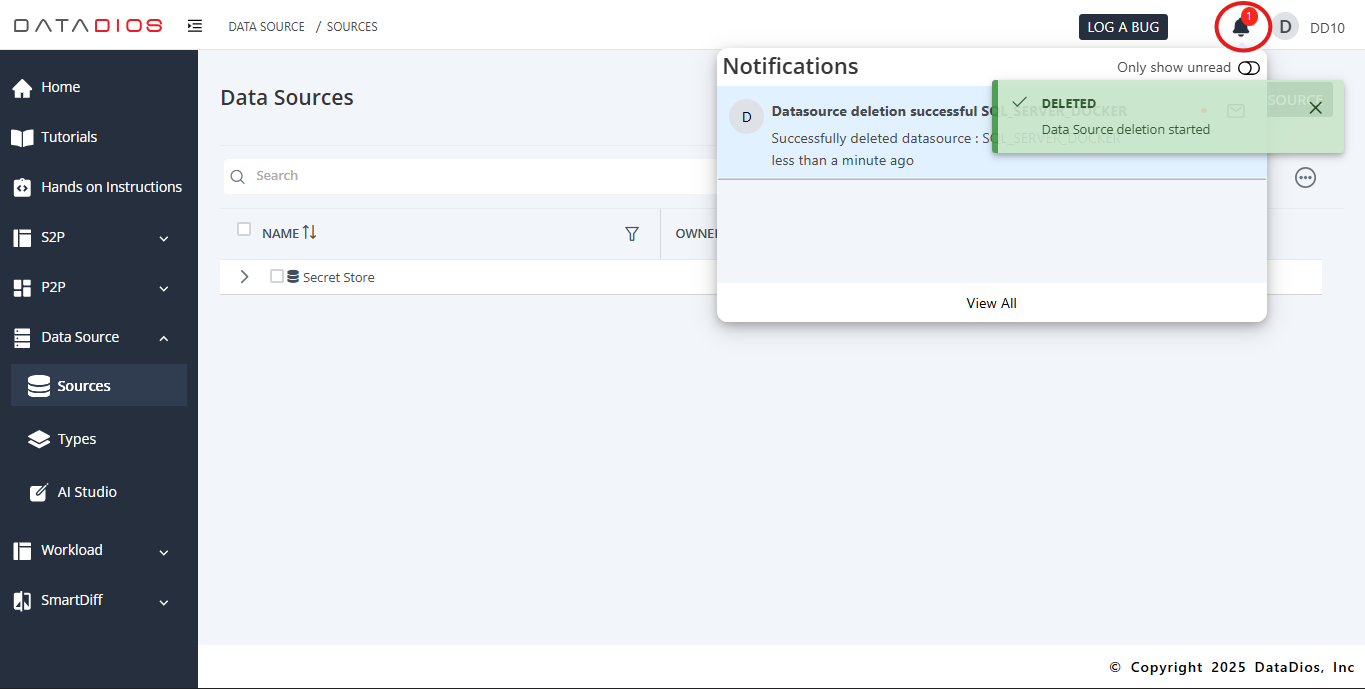Open the filter icon in Name column
The width and height of the screenshot is (1365, 689).
pos(631,234)
